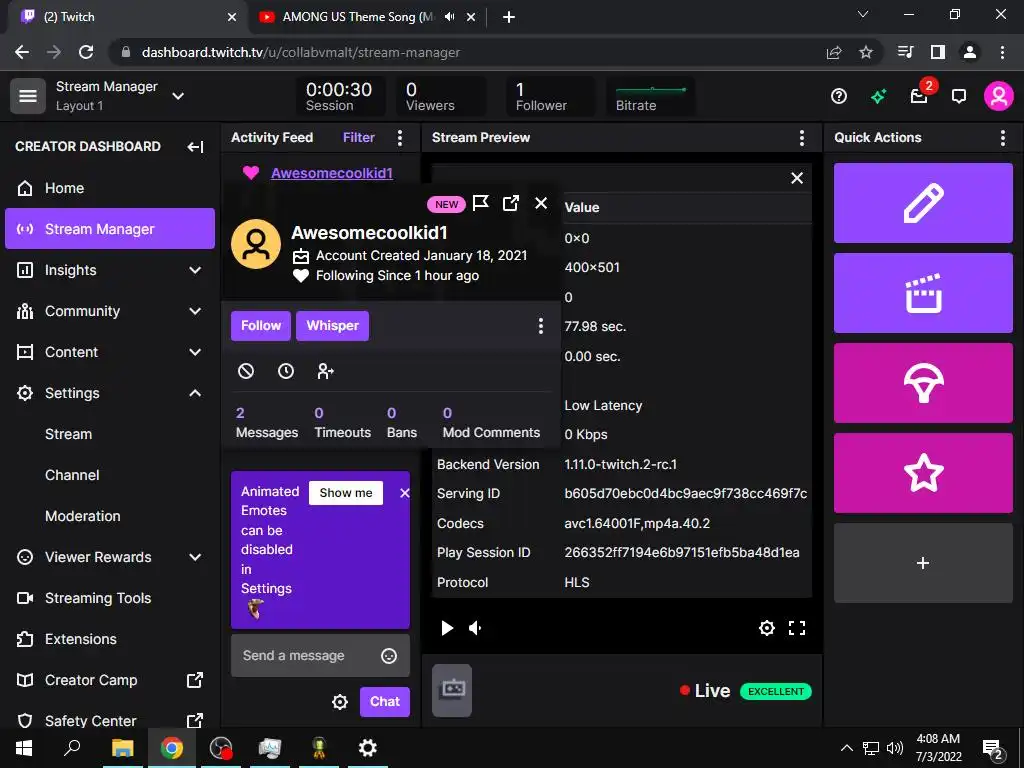Click the star quick action tile
The width and height of the screenshot is (1024, 768).
tap(923, 473)
